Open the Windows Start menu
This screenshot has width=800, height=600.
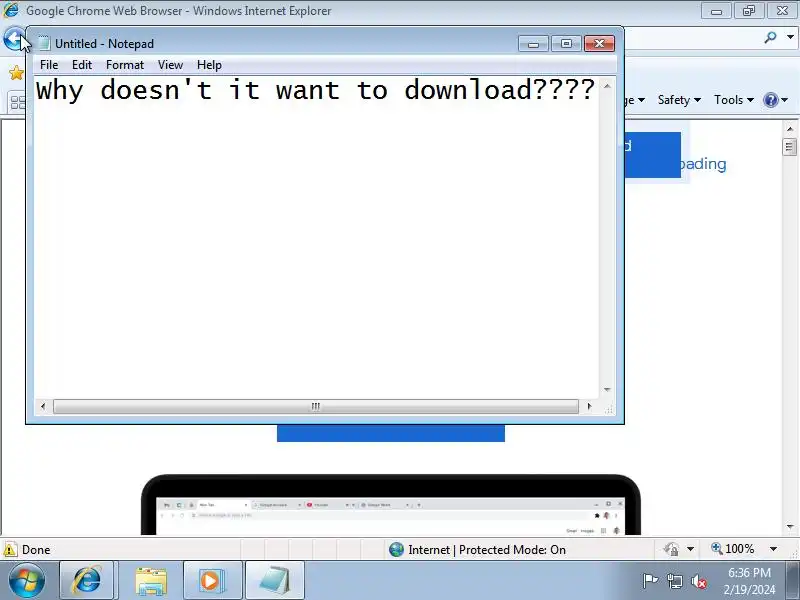pos(26,580)
